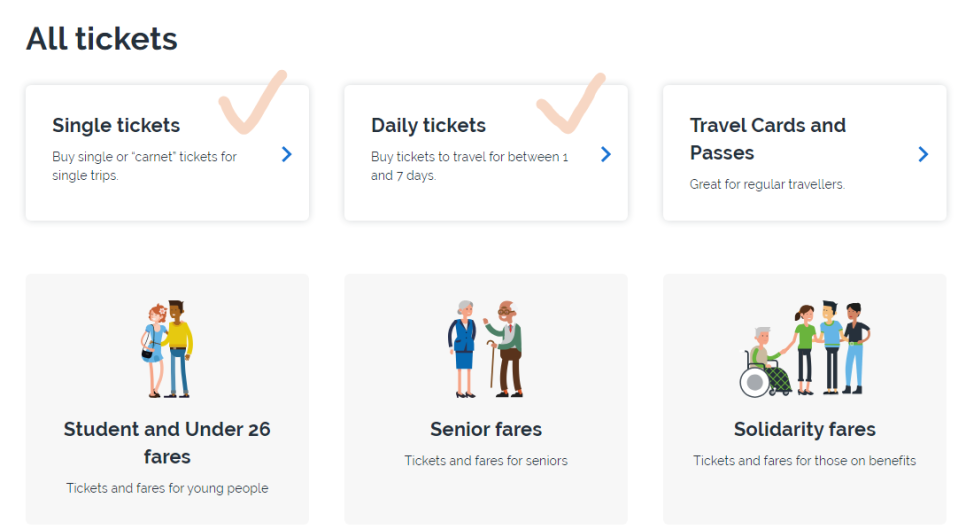Click 'Tickets and fares for seniors' text
The height and width of the screenshot is (529, 966).
pyautogui.click(x=486, y=461)
